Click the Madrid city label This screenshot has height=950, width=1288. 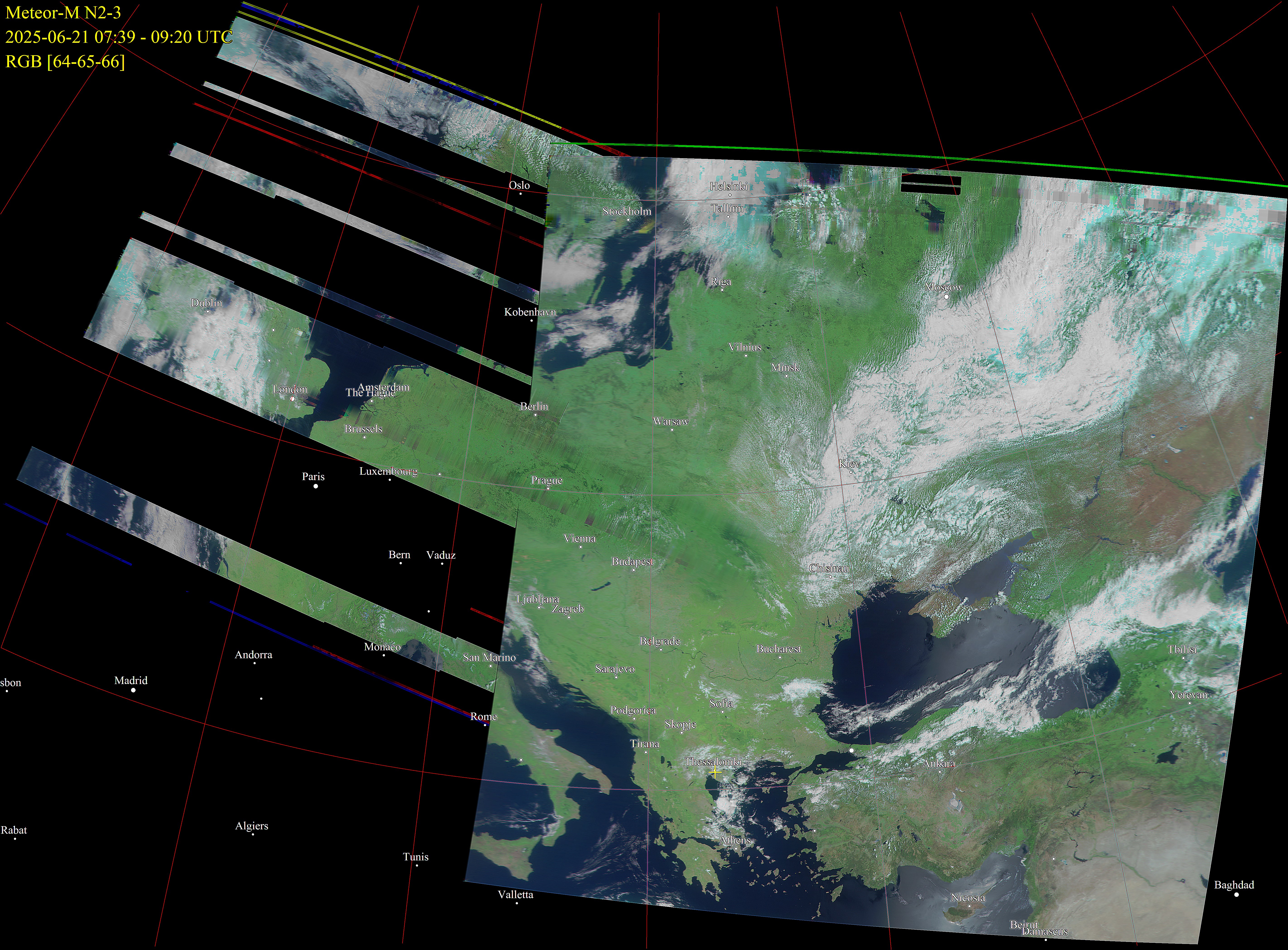click(x=131, y=681)
